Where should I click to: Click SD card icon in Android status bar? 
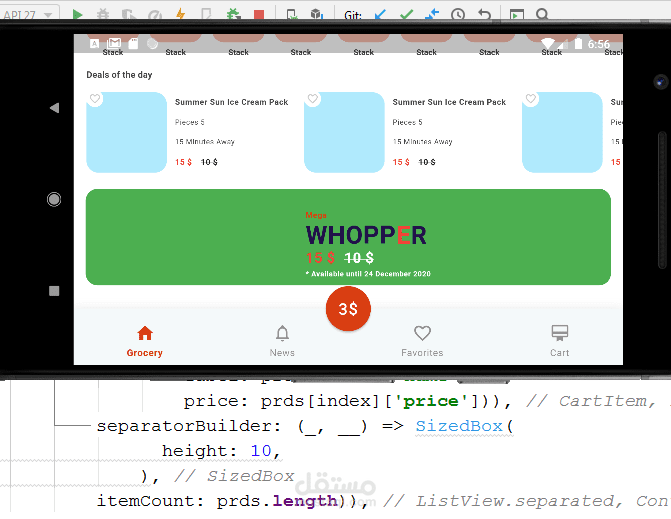[x=134, y=44]
